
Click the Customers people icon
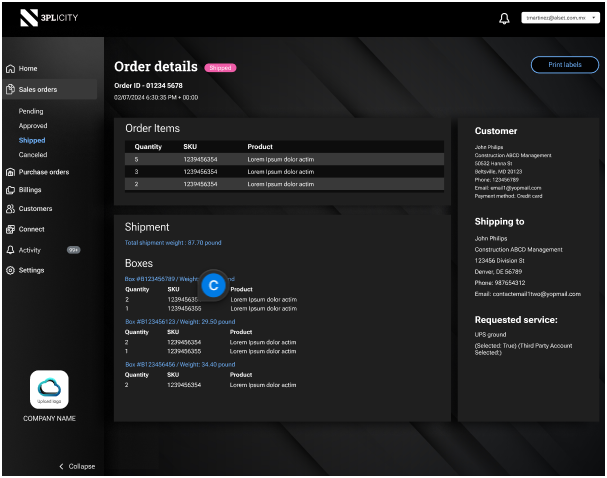pyautogui.click(x=10, y=209)
